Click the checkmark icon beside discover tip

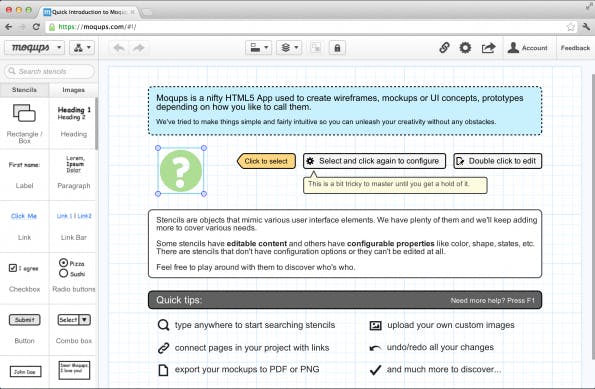(x=375, y=370)
